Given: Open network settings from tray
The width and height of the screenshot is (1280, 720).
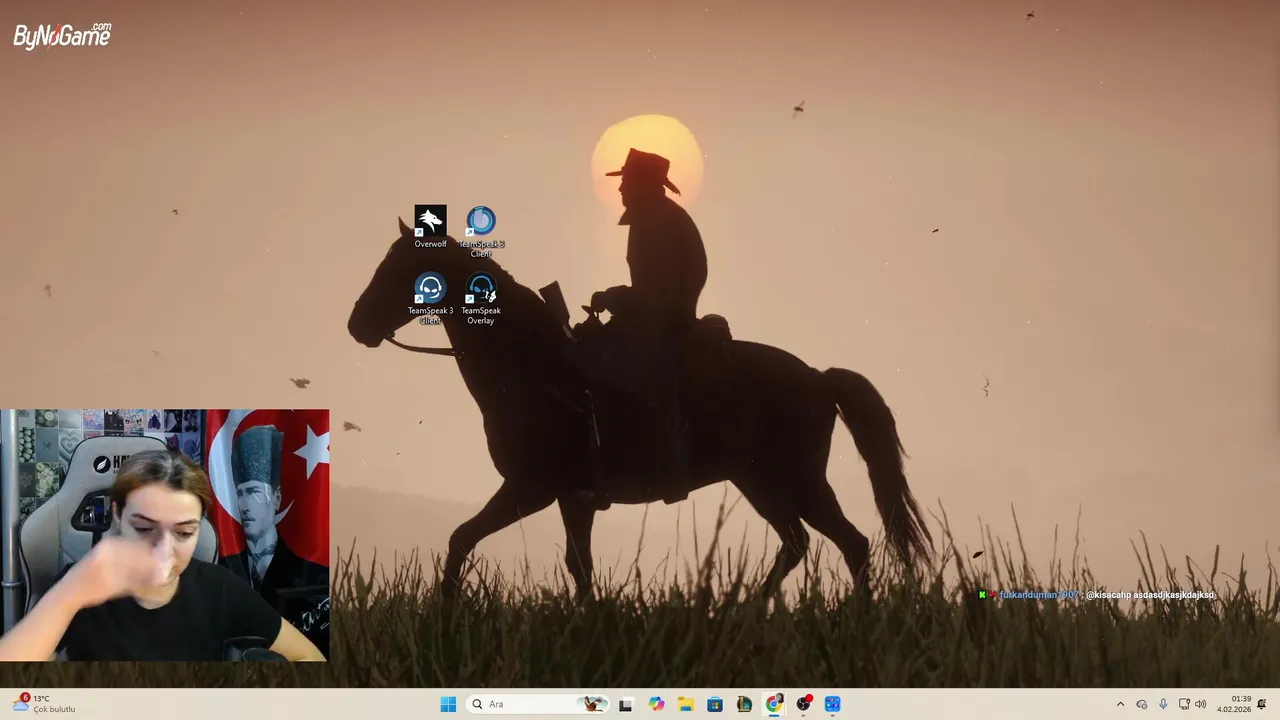Looking at the screenshot, I should pyautogui.click(x=1184, y=704).
